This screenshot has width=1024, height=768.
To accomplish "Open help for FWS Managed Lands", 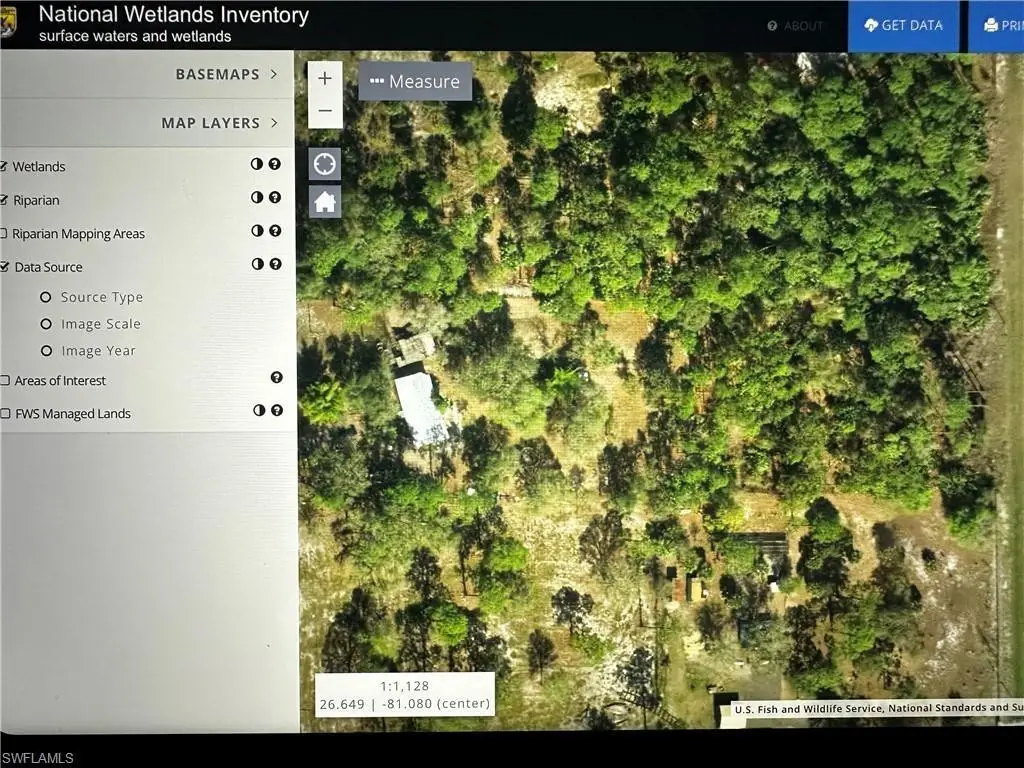I will 275,410.
